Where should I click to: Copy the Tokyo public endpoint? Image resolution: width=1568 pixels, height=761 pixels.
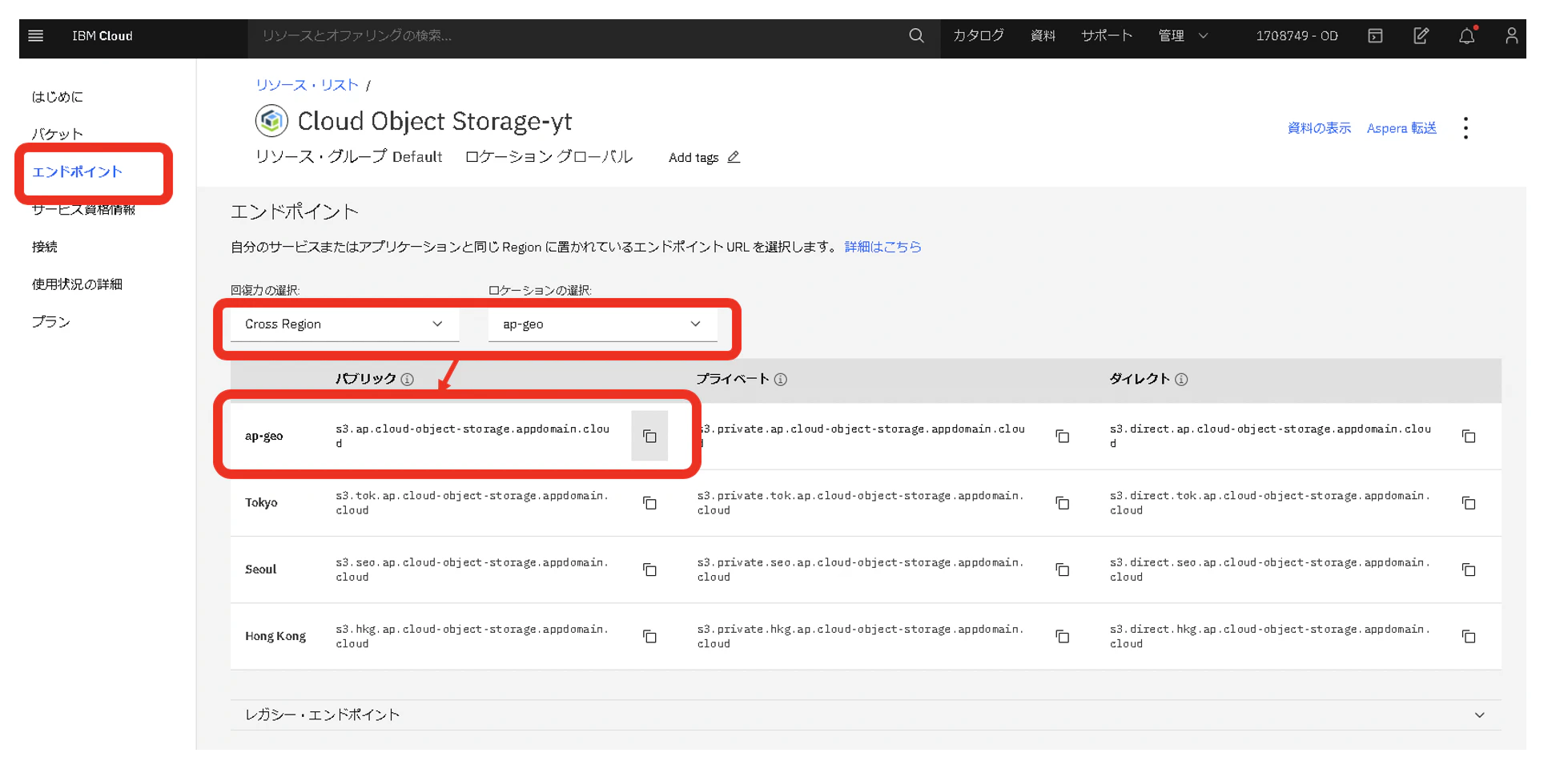(649, 503)
